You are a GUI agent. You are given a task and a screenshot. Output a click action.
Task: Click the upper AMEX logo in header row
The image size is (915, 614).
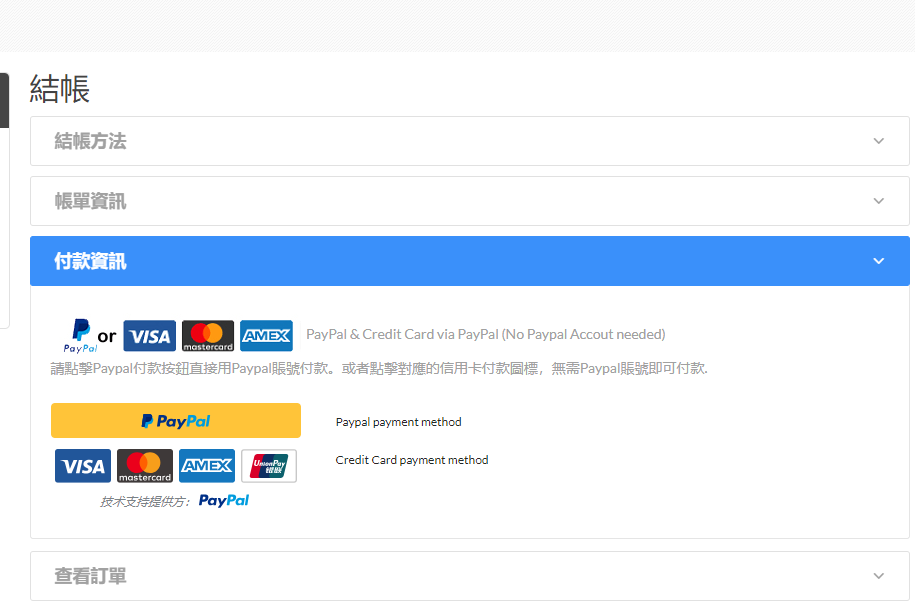(266, 336)
